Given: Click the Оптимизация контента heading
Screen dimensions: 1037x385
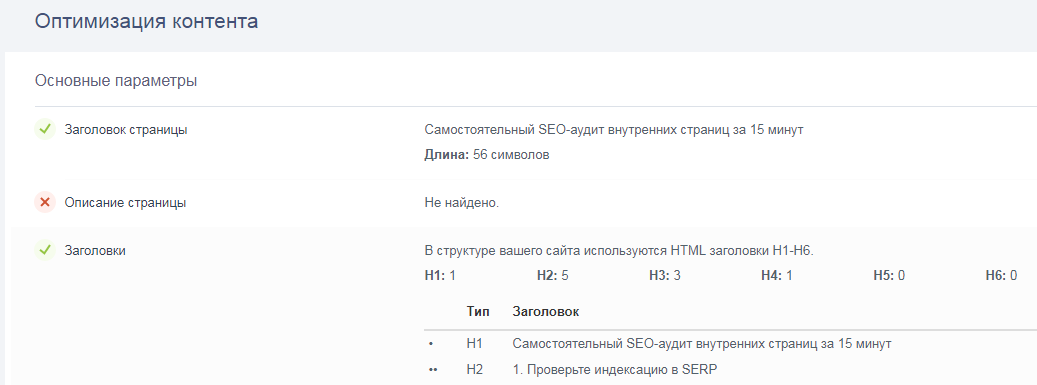Looking at the screenshot, I should (146, 21).
